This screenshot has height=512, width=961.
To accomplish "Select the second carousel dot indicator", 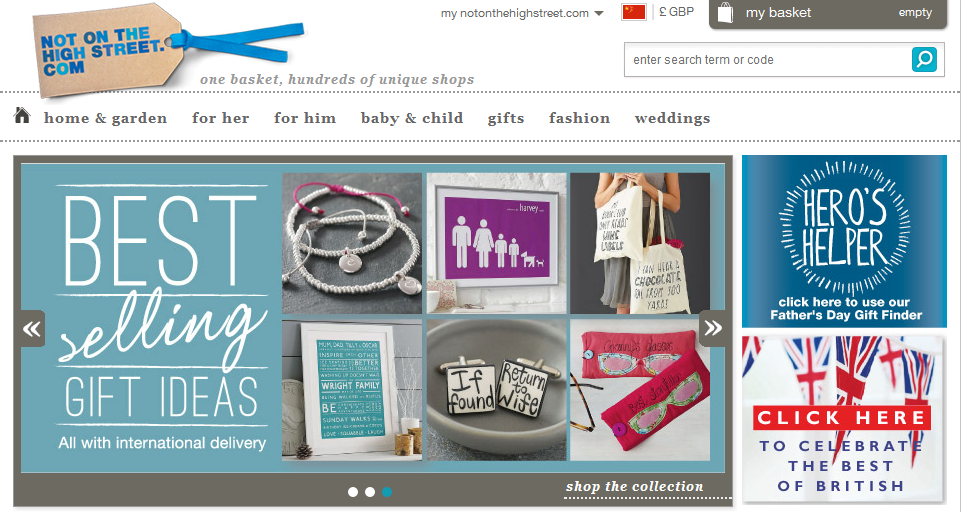I will (370, 492).
